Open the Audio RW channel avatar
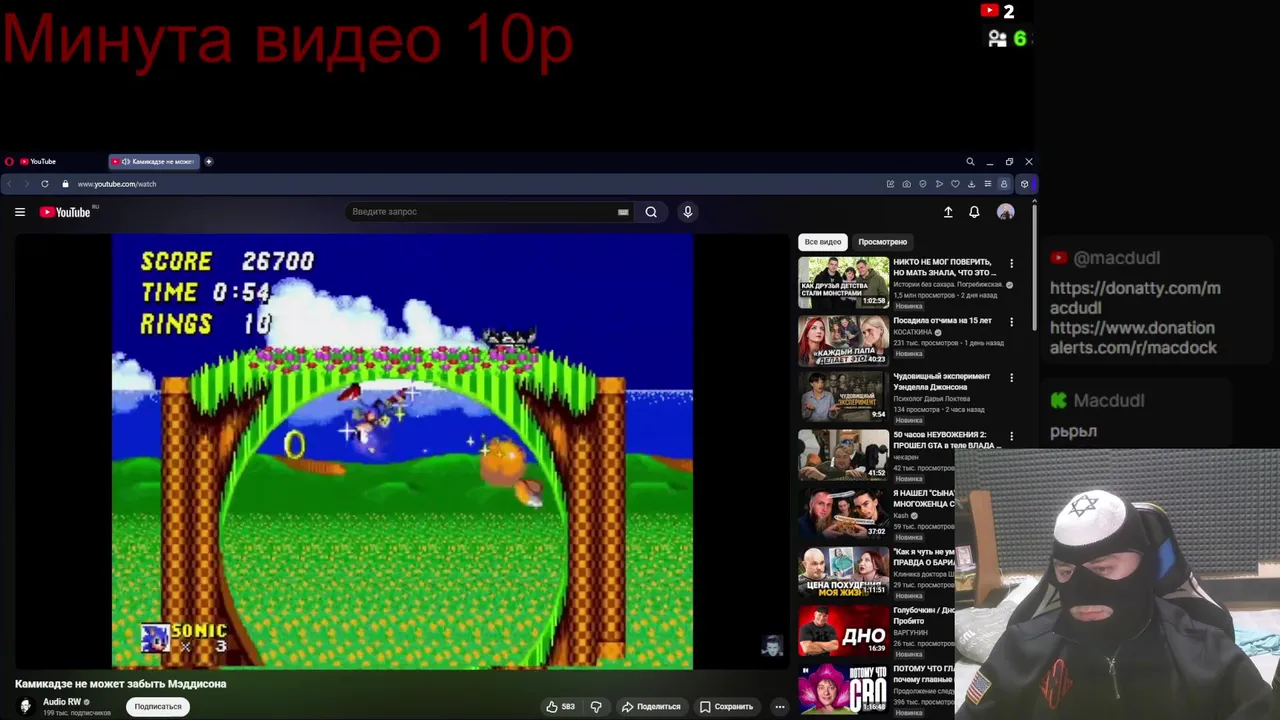The width and height of the screenshot is (1280, 720). [x=26, y=706]
